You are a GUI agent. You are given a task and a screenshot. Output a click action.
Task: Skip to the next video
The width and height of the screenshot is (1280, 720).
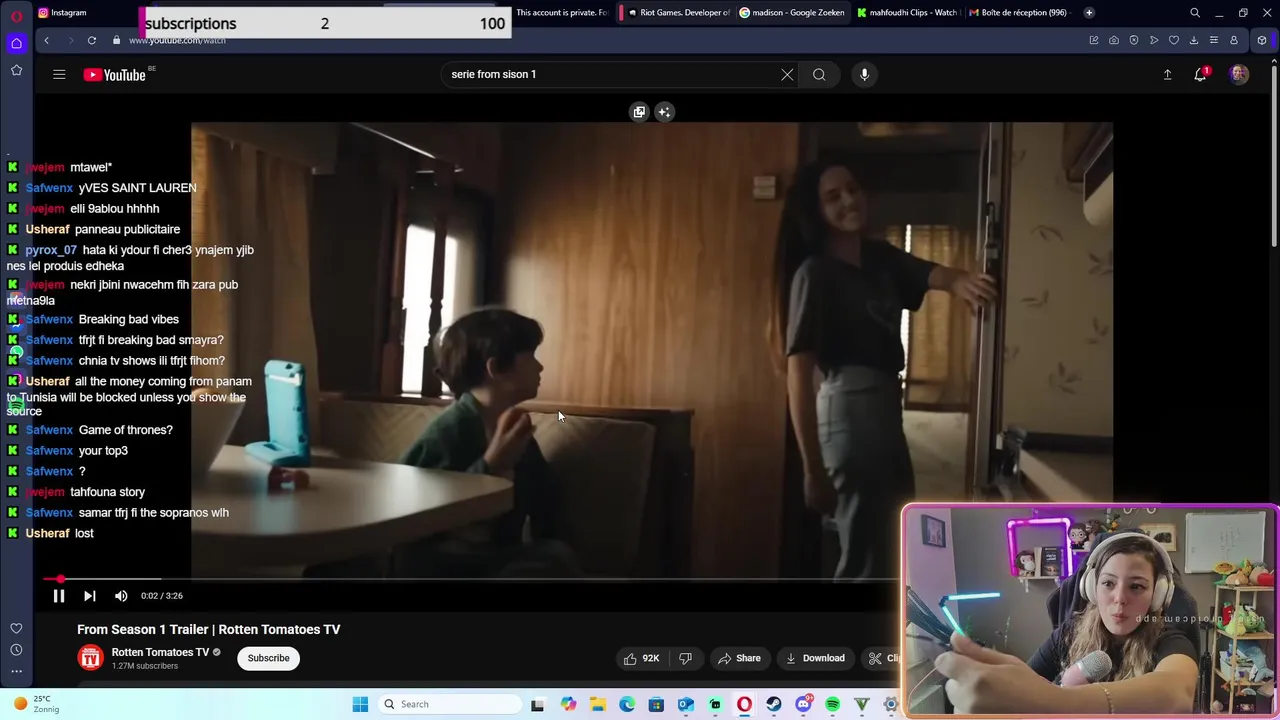point(89,596)
